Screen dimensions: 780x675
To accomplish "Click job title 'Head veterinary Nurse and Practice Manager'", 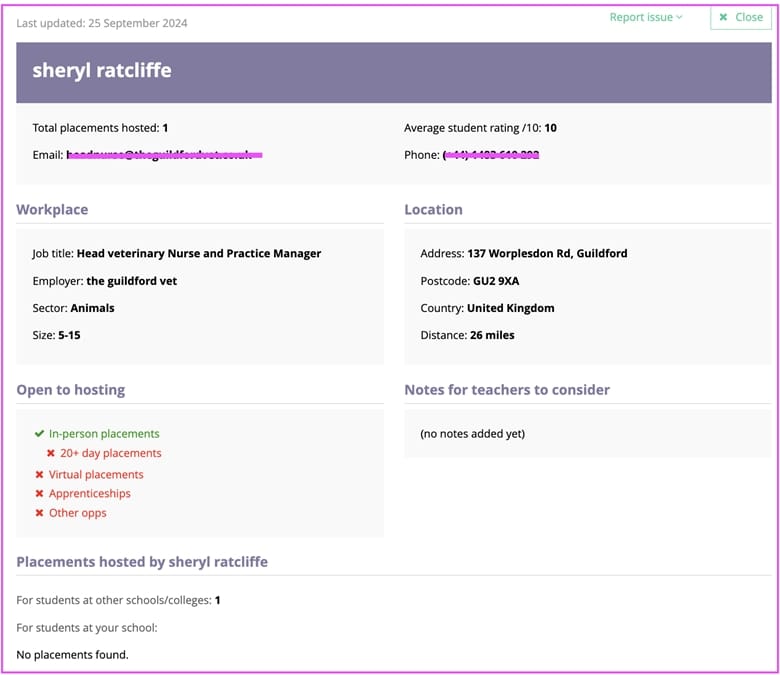I will [199, 254].
